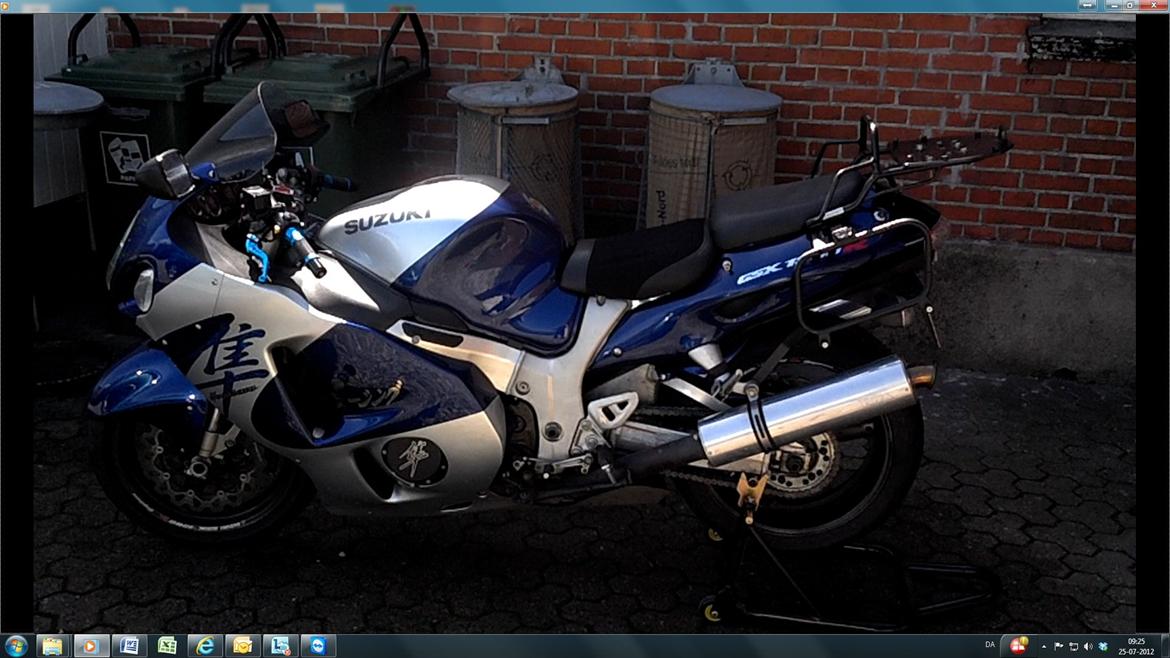The height and width of the screenshot is (658, 1170).
Task: Close the photo window with the red X
Action: [x=1154, y=5]
